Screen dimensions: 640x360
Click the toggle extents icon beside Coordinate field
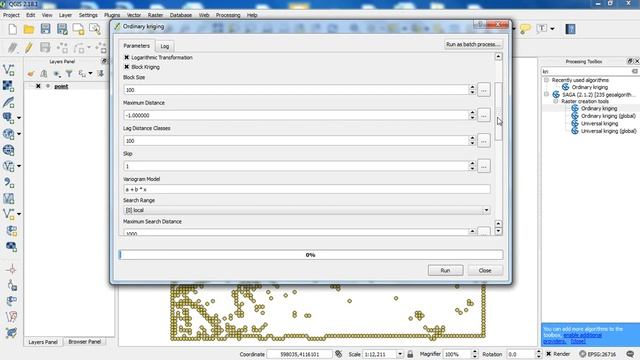338,354
